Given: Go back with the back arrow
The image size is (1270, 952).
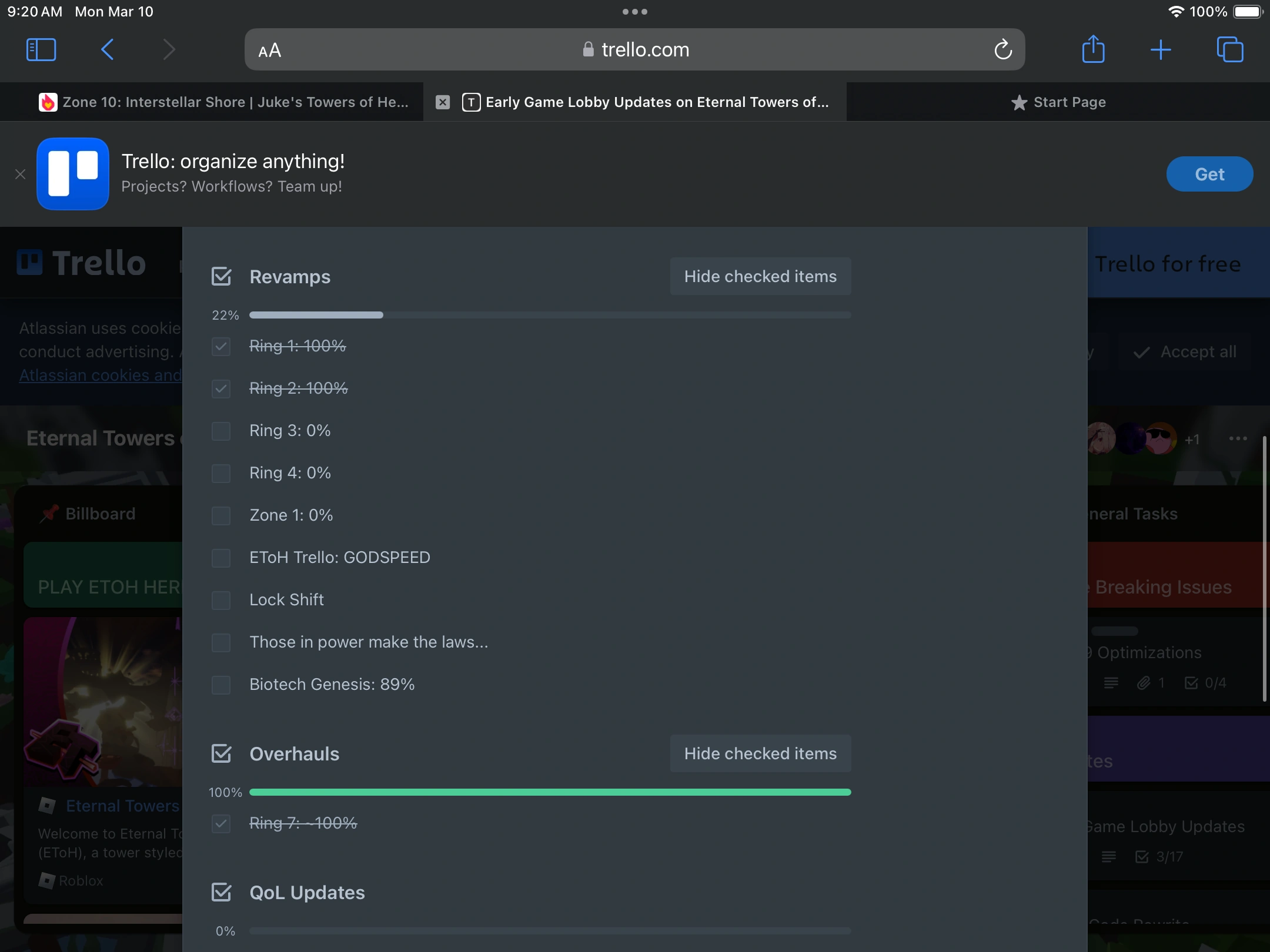Looking at the screenshot, I should (107, 49).
